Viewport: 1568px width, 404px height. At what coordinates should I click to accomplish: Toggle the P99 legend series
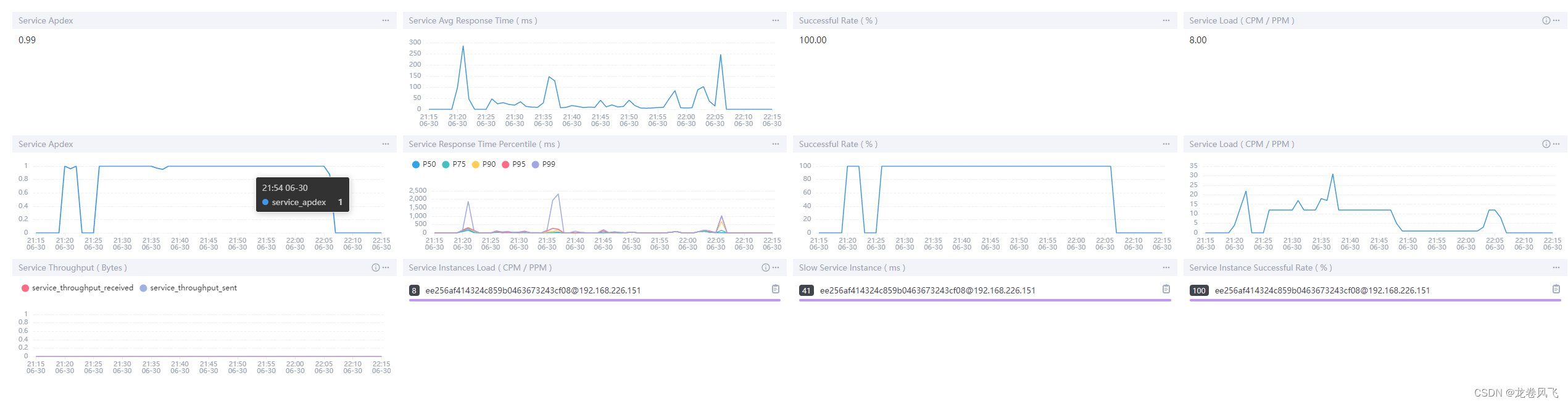pos(544,164)
